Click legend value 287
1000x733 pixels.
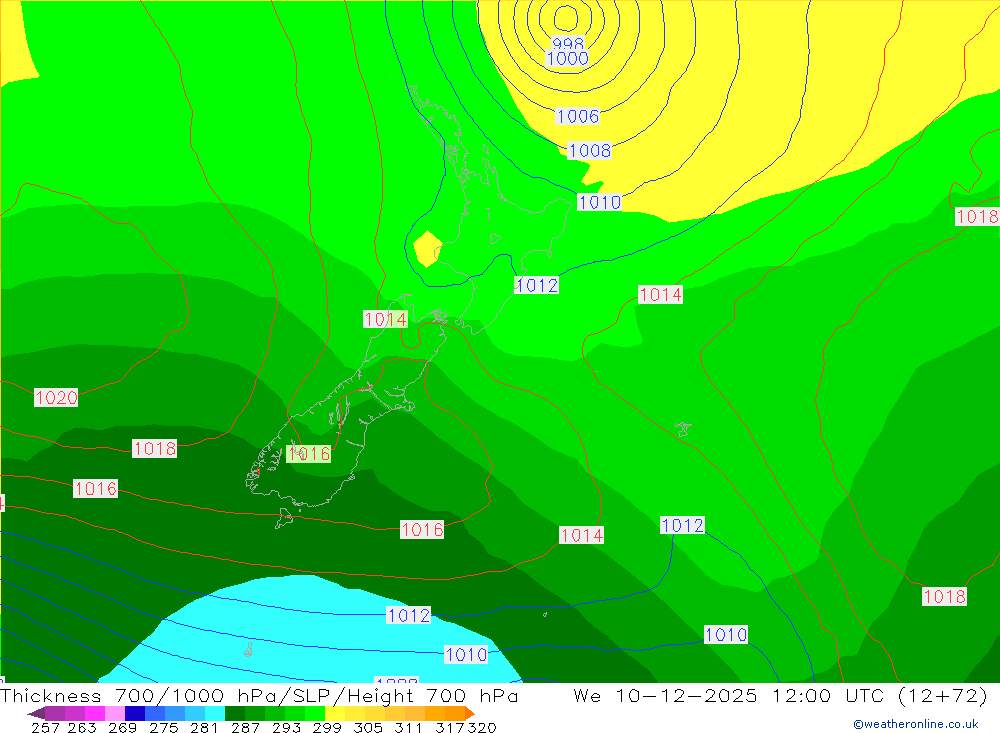(x=246, y=728)
